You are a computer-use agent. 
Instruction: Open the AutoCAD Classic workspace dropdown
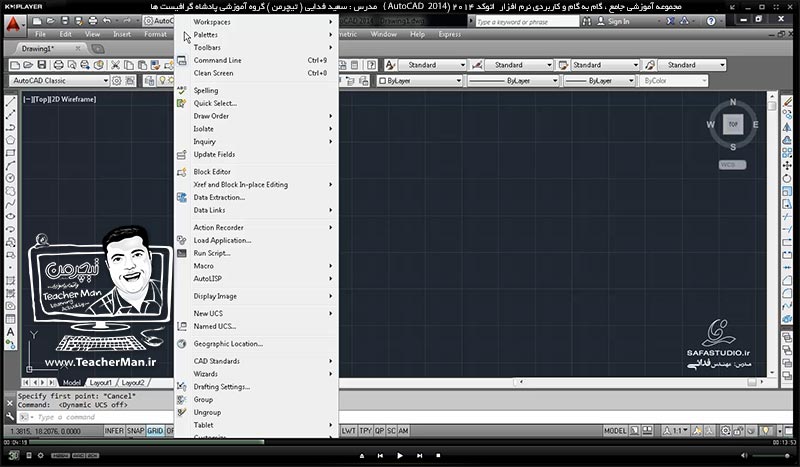coord(59,81)
